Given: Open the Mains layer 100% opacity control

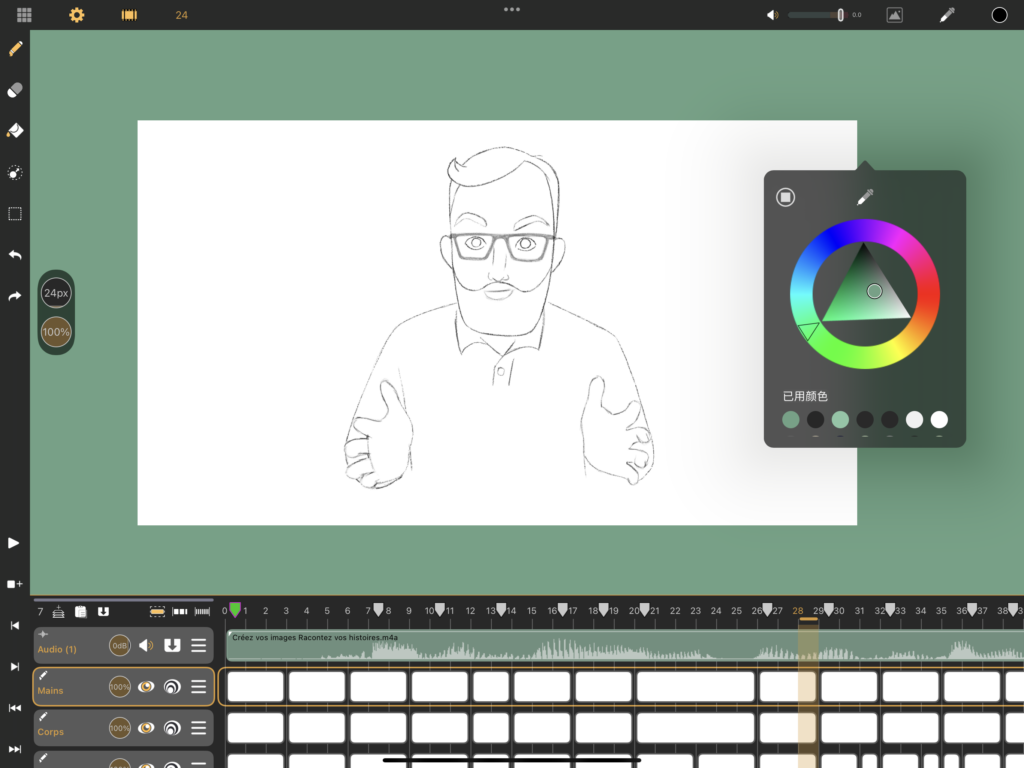Looking at the screenshot, I should tap(120, 687).
